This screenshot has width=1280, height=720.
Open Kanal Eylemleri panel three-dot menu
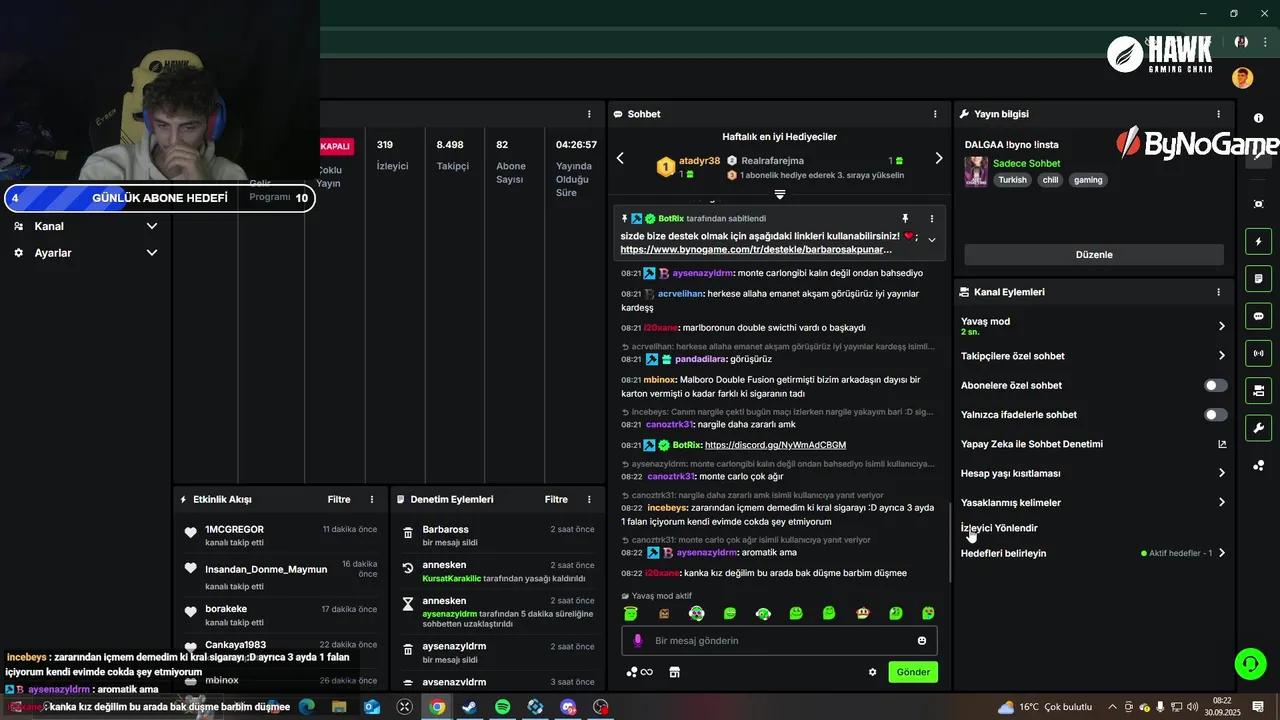[x=1218, y=292]
